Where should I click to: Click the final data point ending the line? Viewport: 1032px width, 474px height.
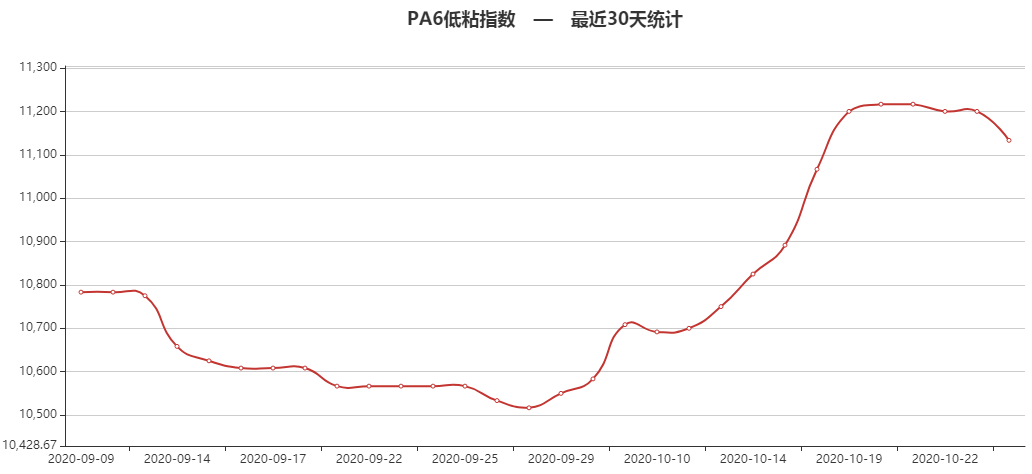[x=1009, y=140]
